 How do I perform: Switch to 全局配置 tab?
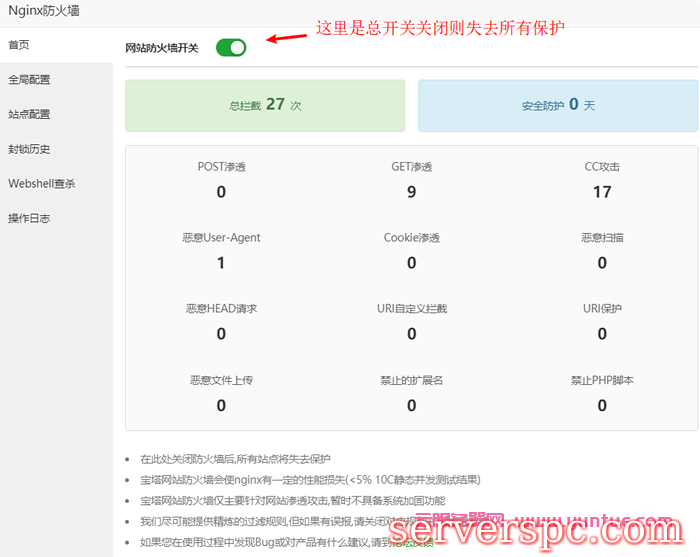[30, 80]
